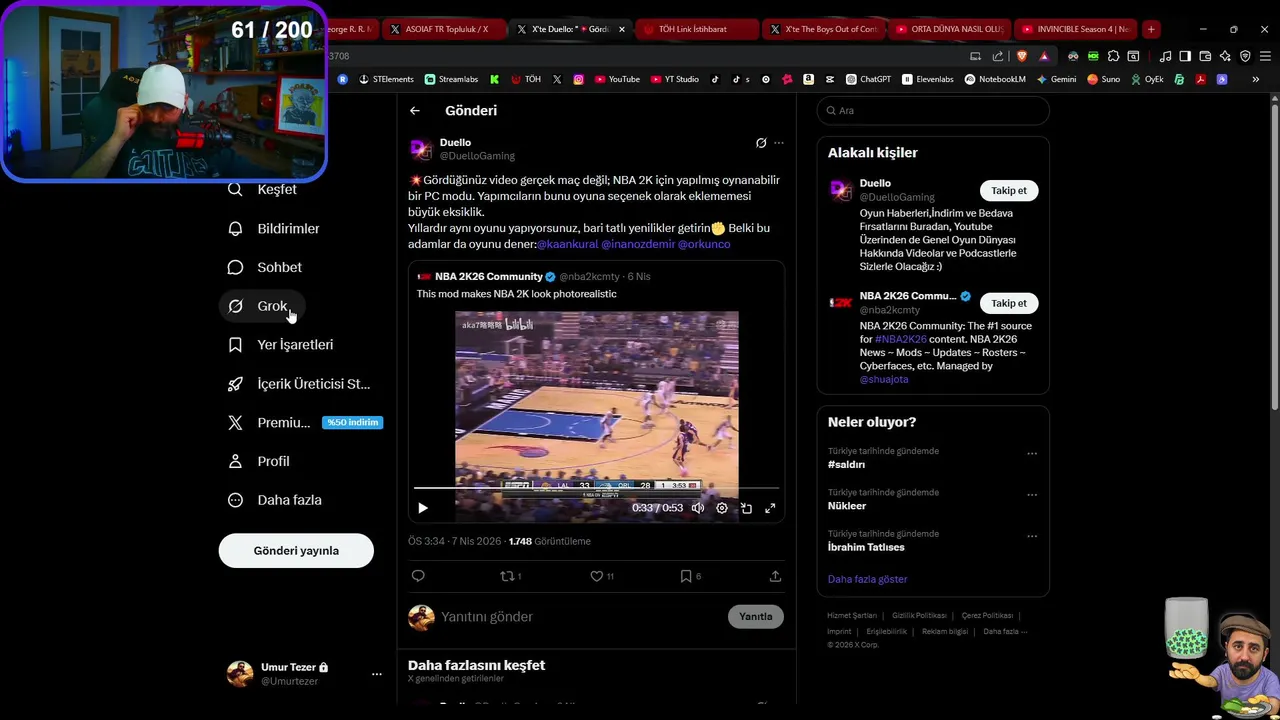1280x720 pixels.
Task: Click the video picture-in-picture icon
Action: point(746,508)
